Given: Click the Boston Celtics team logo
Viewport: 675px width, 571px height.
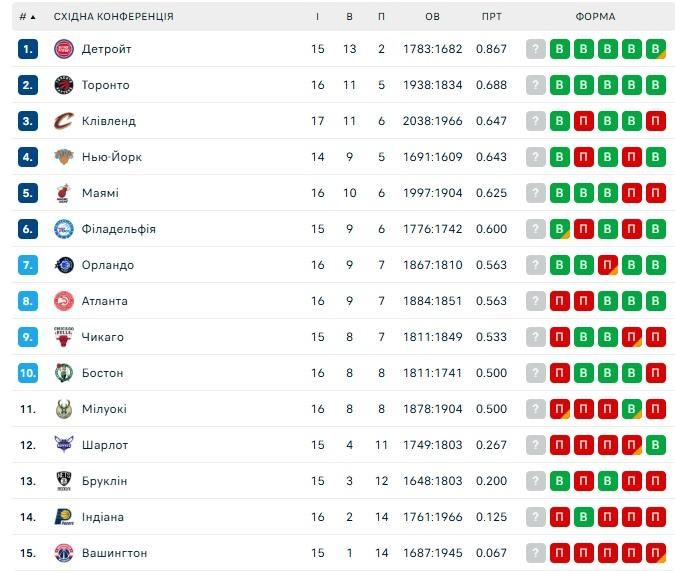Looking at the screenshot, I should coord(64,373).
